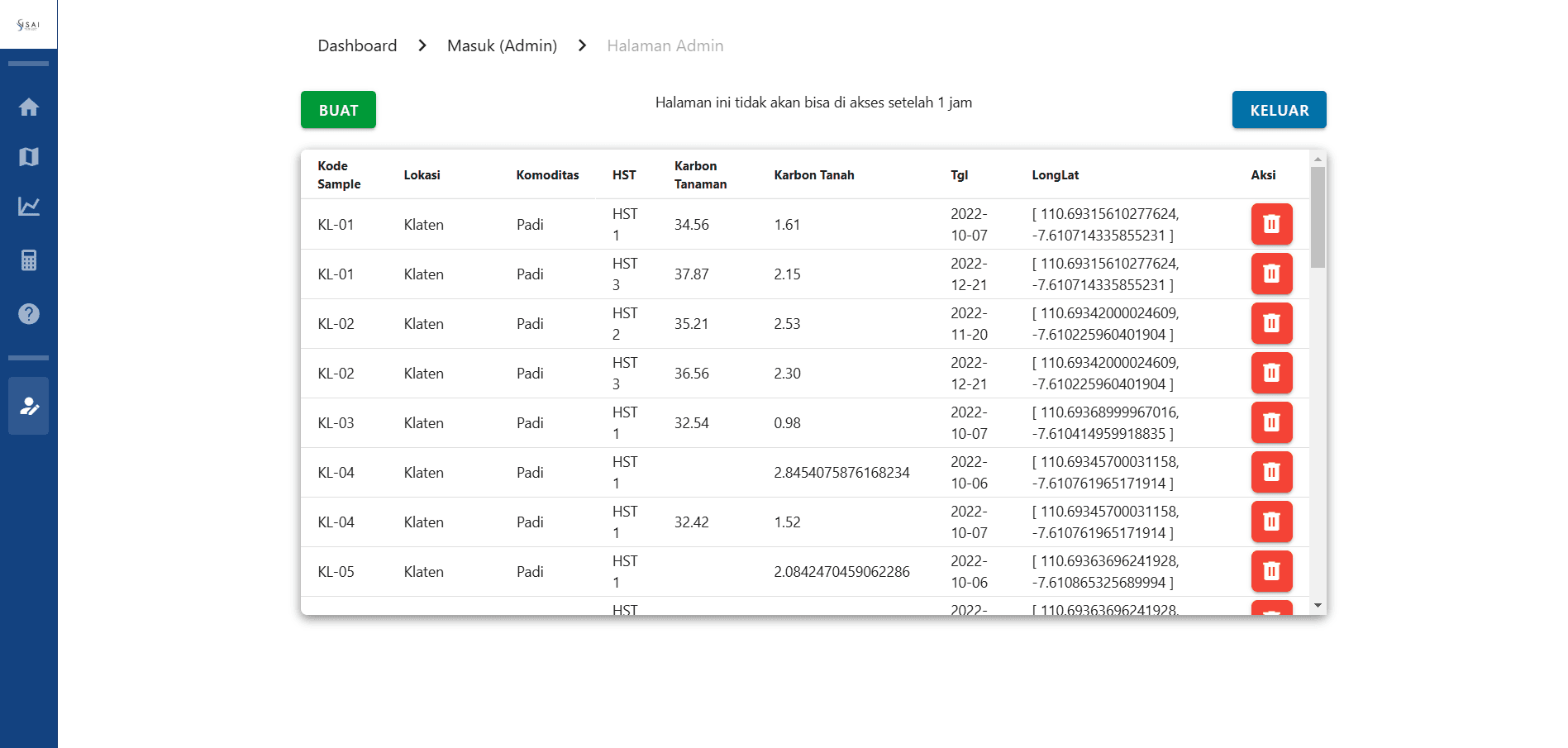The width and height of the screenshot is (1568, 748).
Task: Click the SAI logo at top left
Action: coord(28,25)
